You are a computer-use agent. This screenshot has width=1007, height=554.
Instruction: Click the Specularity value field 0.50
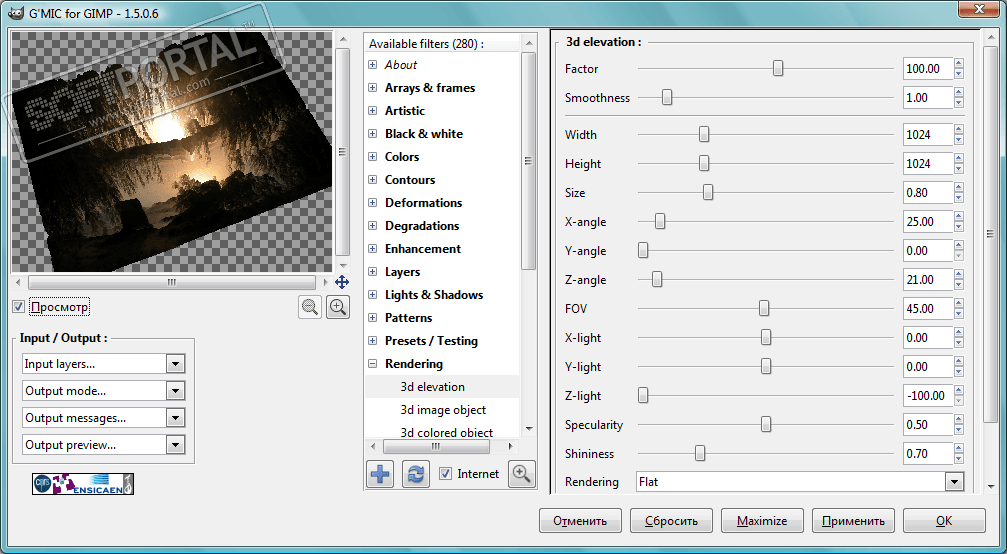928,425
